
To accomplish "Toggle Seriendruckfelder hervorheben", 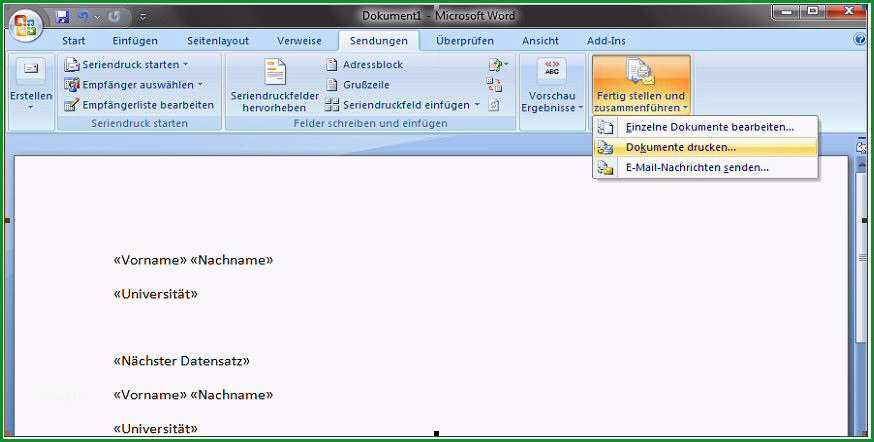I will (x=275, y=84).
